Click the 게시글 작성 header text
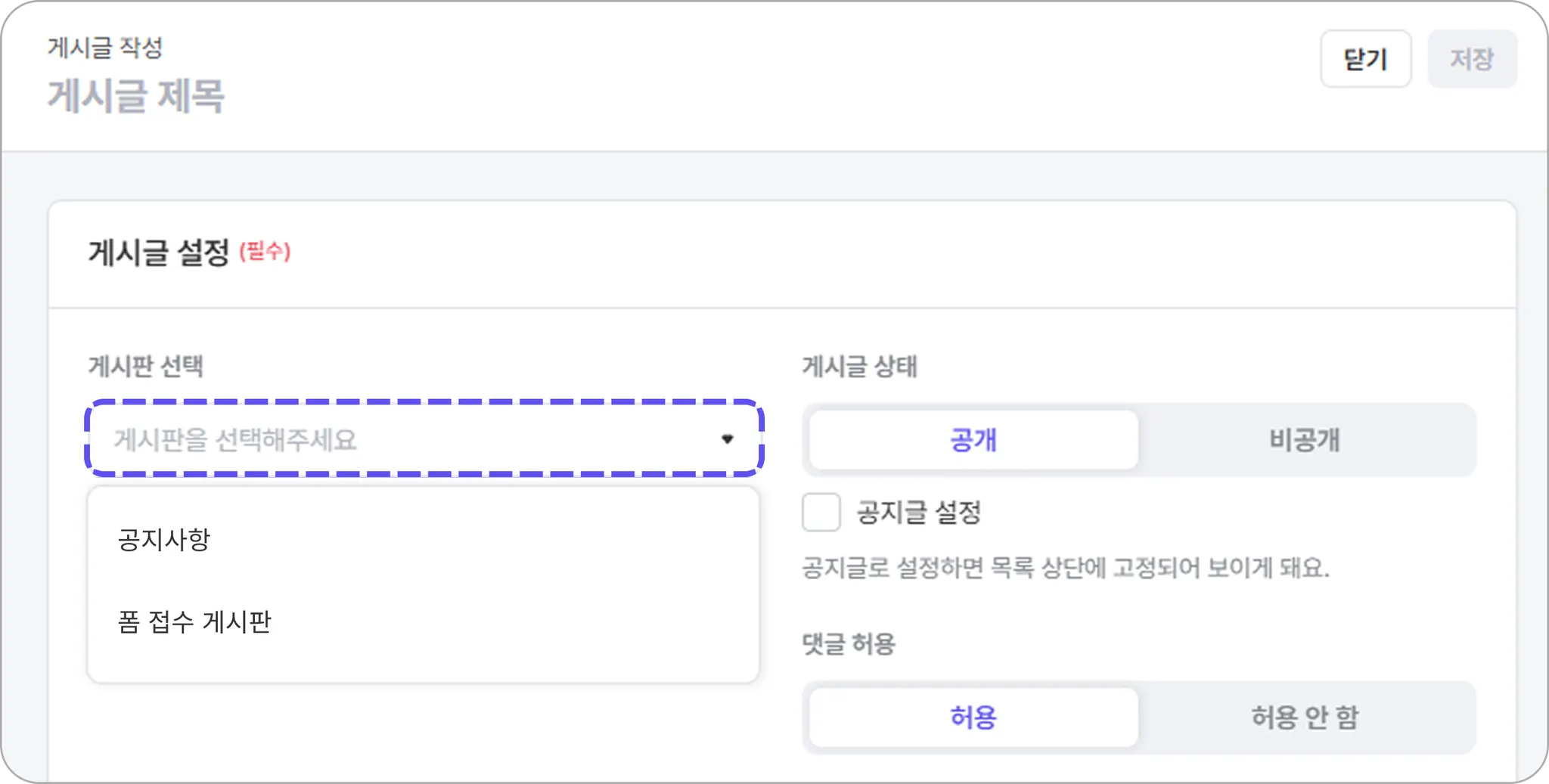This screenshot has width=1549, height=784. tap(105, 48)
